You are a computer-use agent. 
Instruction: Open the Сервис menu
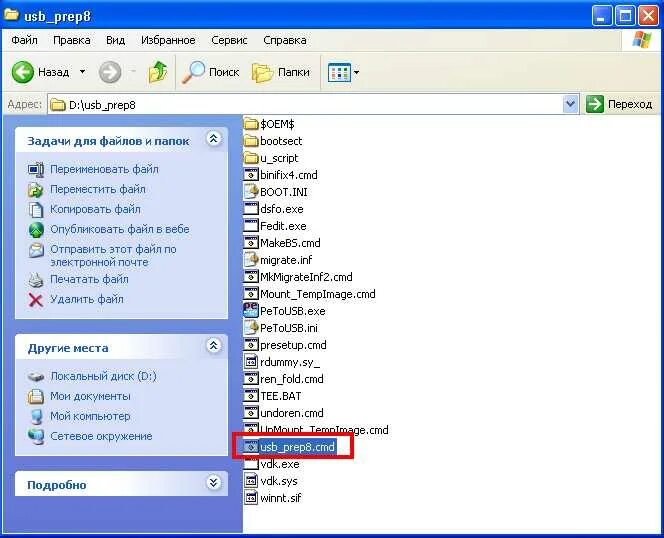pyautogui.click(x=229, y=40)
